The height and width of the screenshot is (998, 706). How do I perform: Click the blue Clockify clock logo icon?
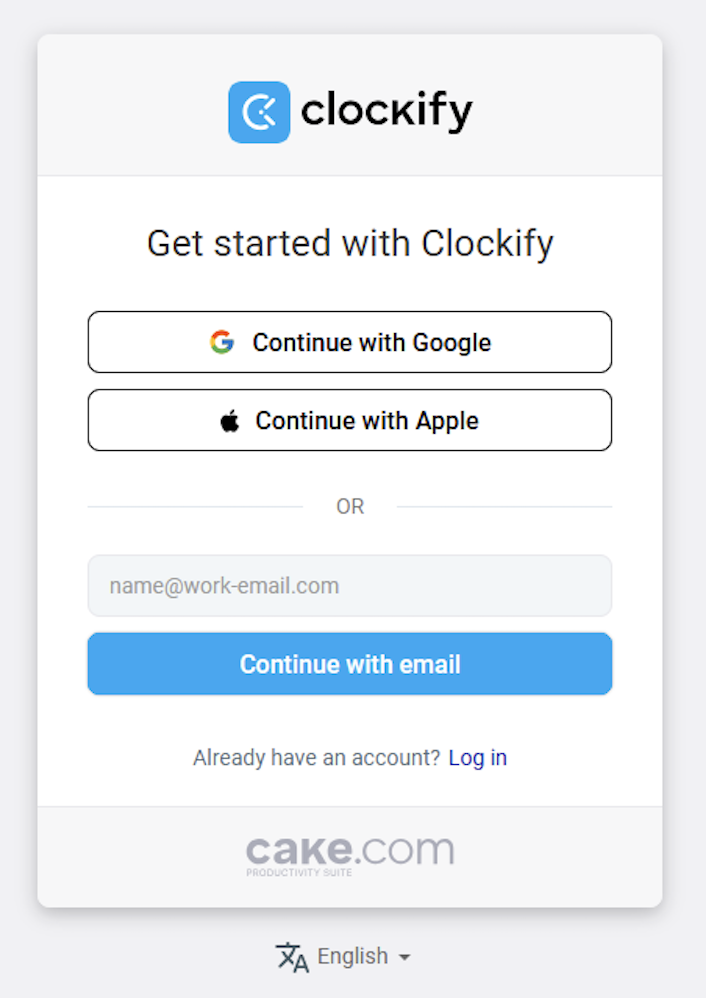click(x=259, y=112)
